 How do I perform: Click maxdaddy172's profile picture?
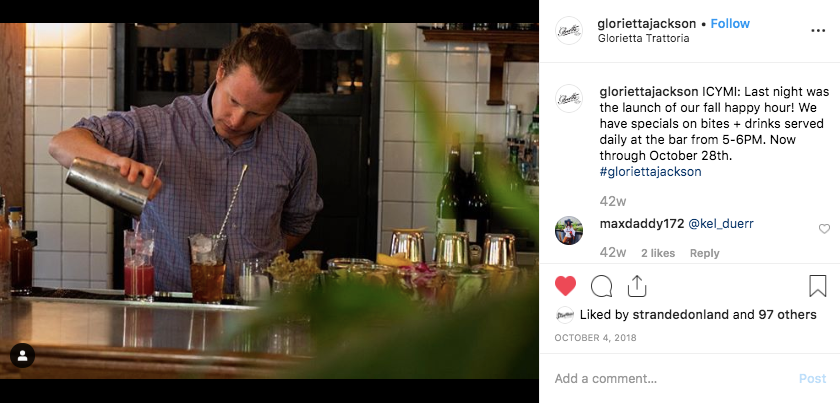coord(568,230)
